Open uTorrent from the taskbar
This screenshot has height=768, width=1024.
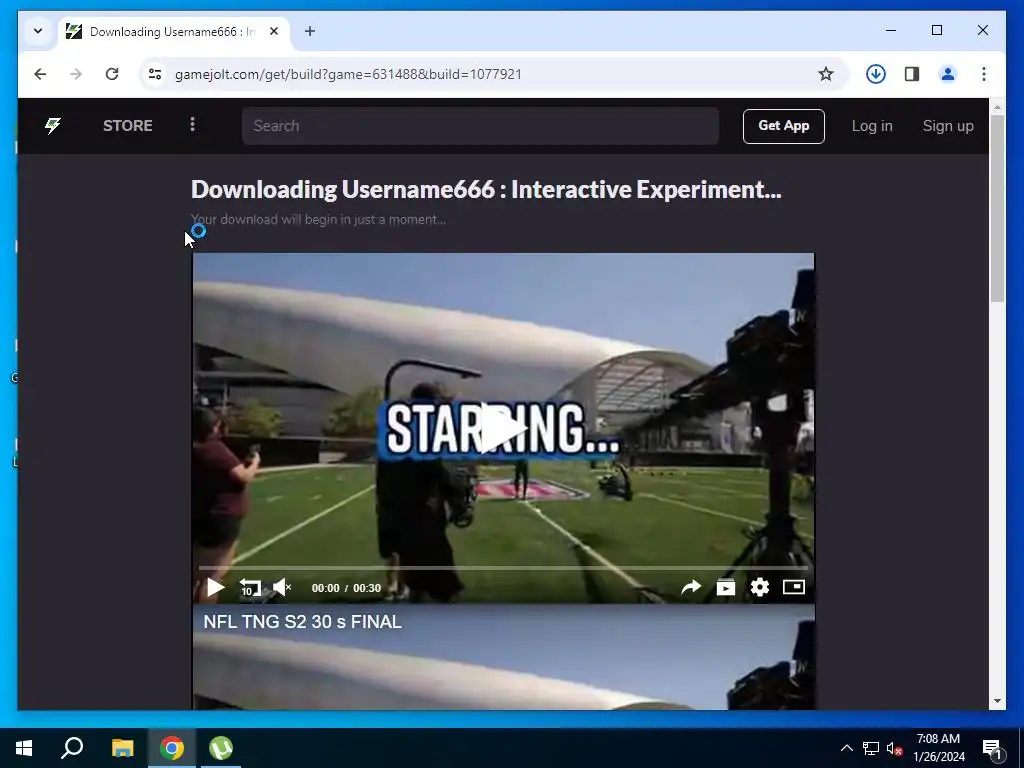[221, 748]
